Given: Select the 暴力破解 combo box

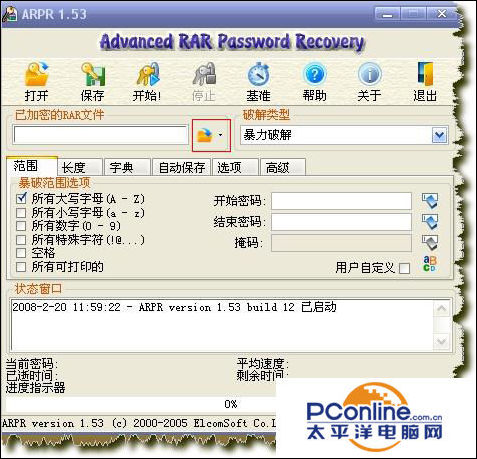Looking at the screenshot, I should [344, 135].
